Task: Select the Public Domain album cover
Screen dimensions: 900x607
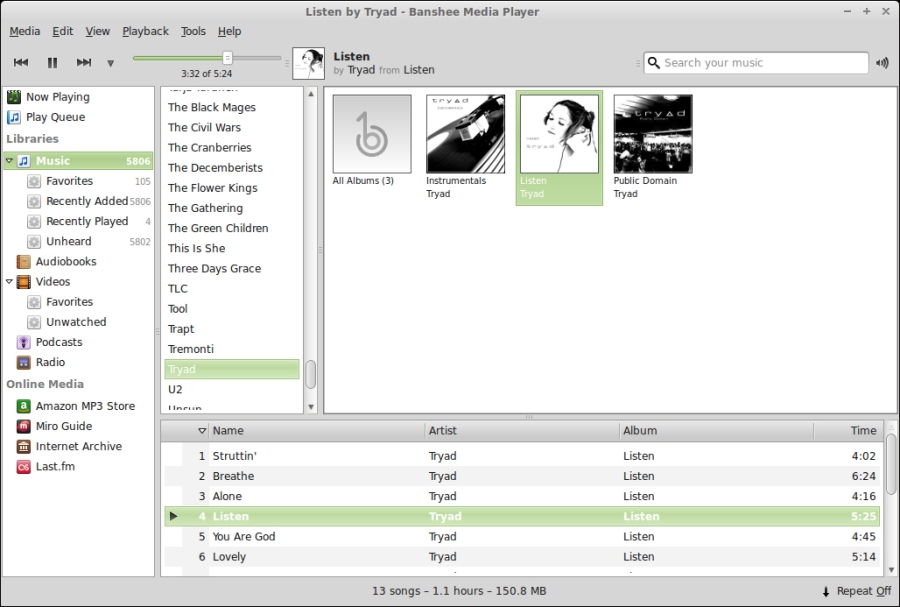Action: [x=653, y=134]
